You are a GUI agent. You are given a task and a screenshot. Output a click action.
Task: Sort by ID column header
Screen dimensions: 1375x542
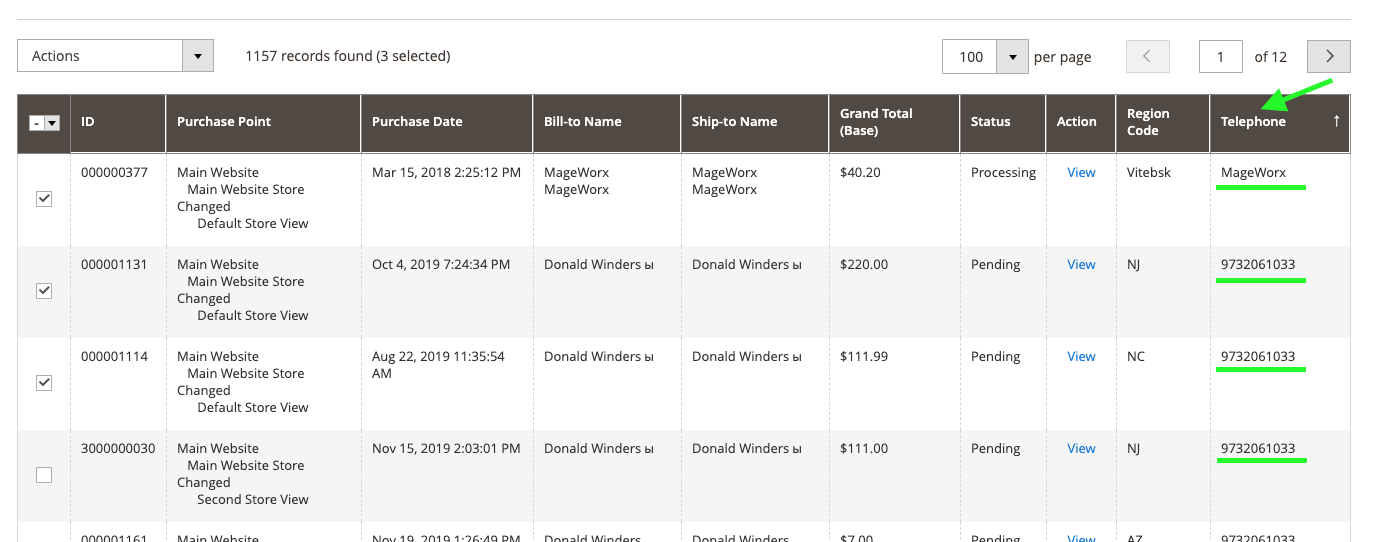88,122
